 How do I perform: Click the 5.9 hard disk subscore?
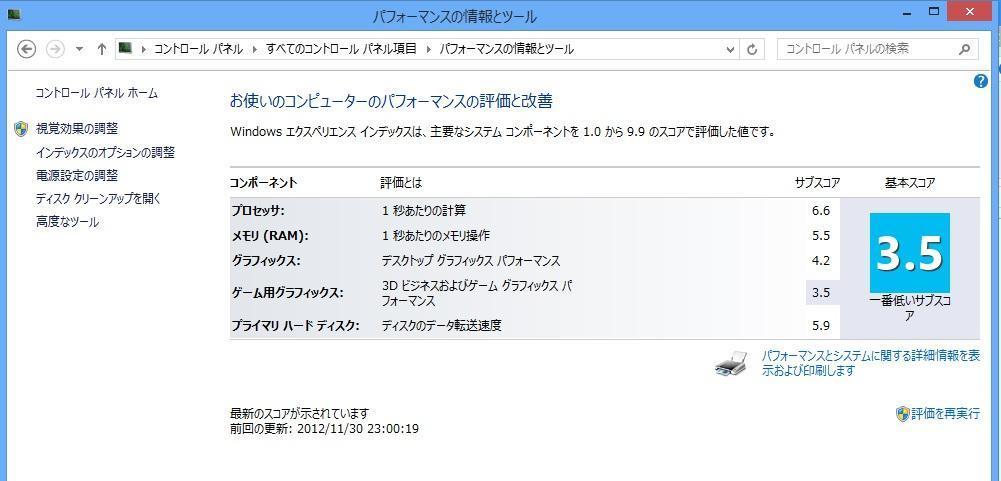click(821, 326)
